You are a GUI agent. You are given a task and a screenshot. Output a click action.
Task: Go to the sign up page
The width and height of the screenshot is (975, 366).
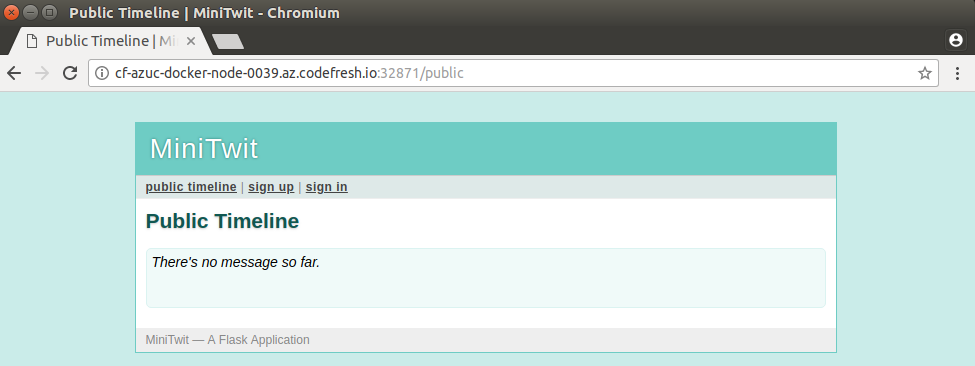point(271,187)
